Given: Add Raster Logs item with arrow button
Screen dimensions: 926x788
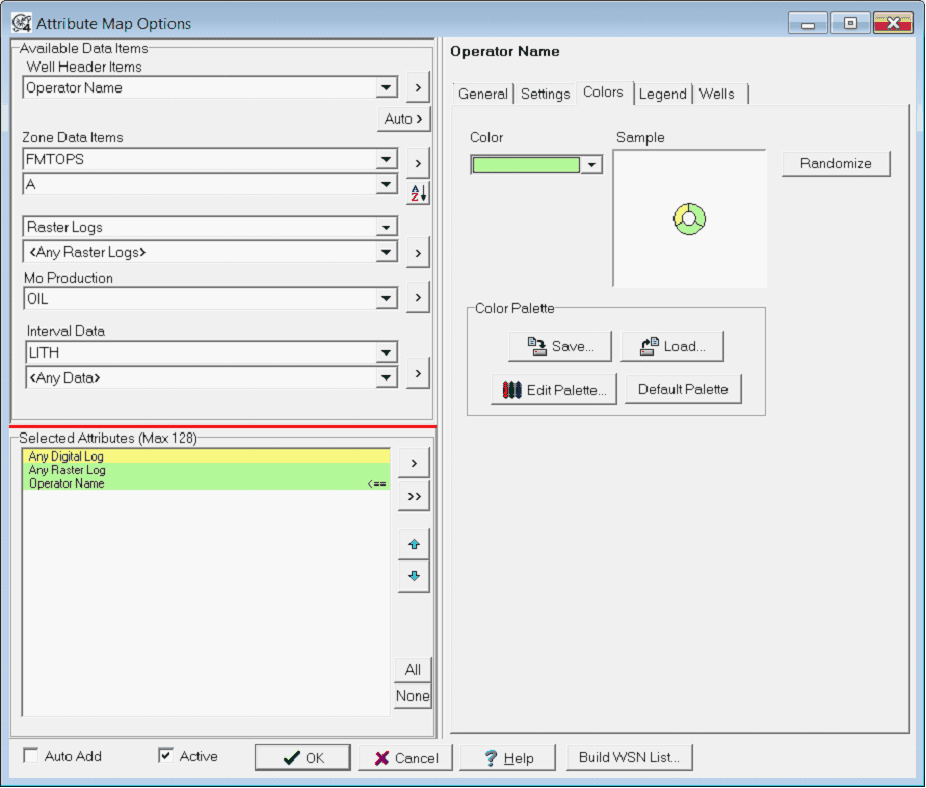Looking at the screenshot, I should [417, 253].
